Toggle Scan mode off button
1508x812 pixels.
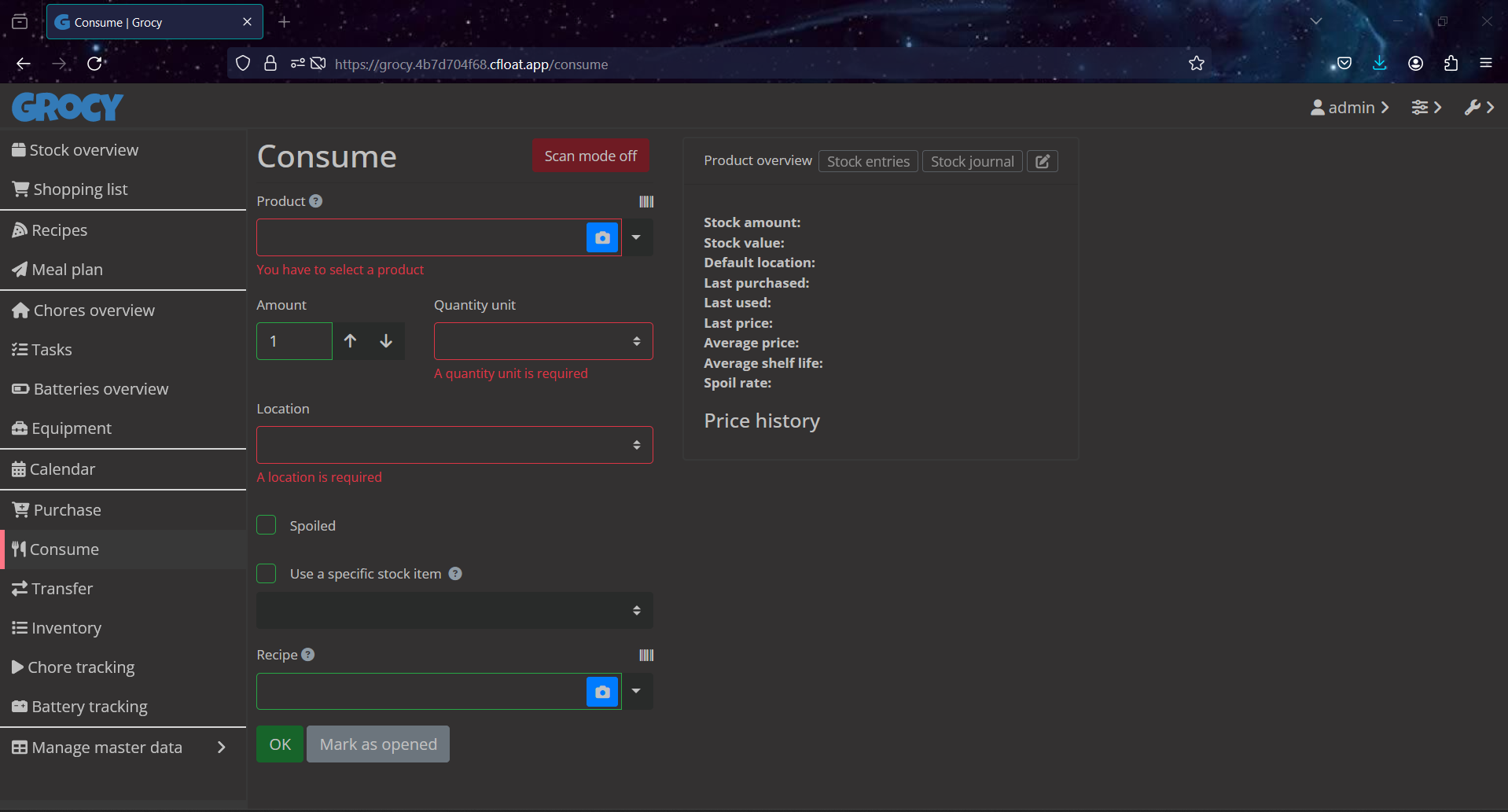[x=590, y=156]
